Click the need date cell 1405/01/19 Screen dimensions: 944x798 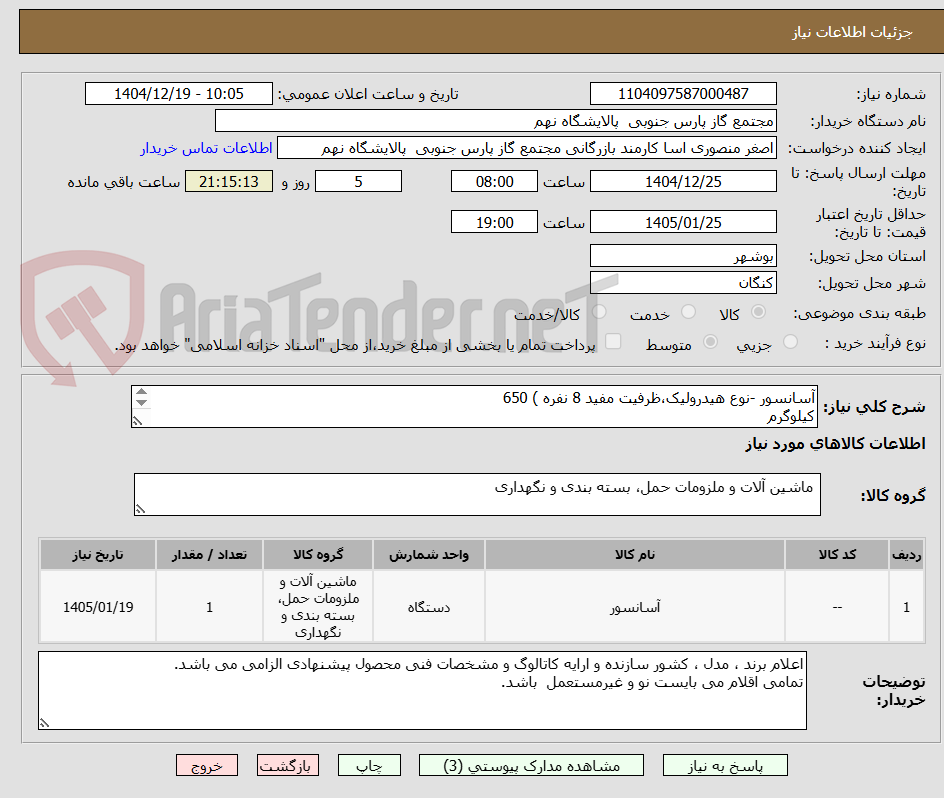point(98,607)
